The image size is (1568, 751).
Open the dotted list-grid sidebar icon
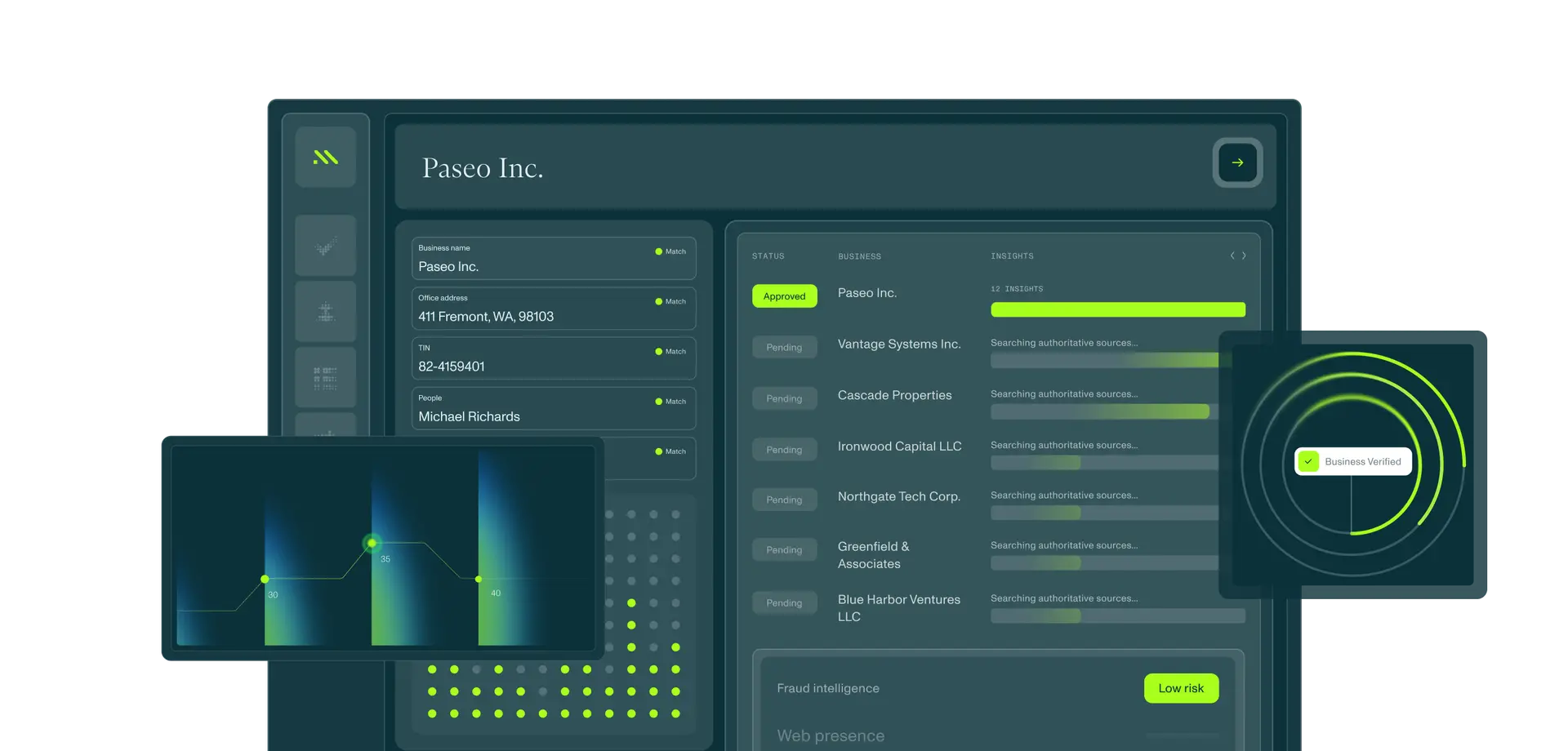click(325, 377)
